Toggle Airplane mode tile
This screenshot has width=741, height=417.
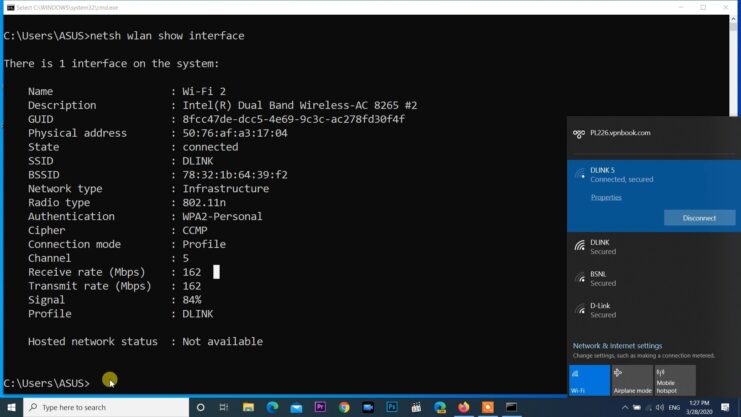point(631,380)
